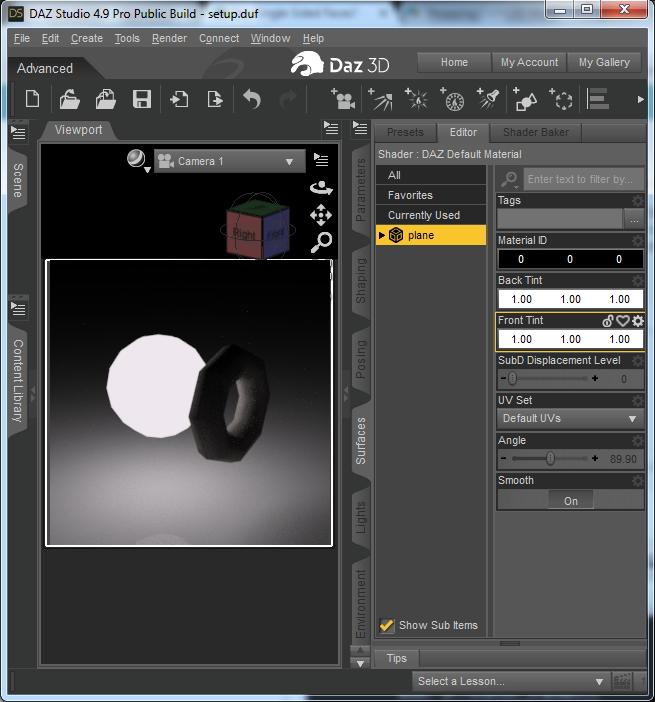
Task: Toggle the Smooth On switch
Action: pos(570,501)
